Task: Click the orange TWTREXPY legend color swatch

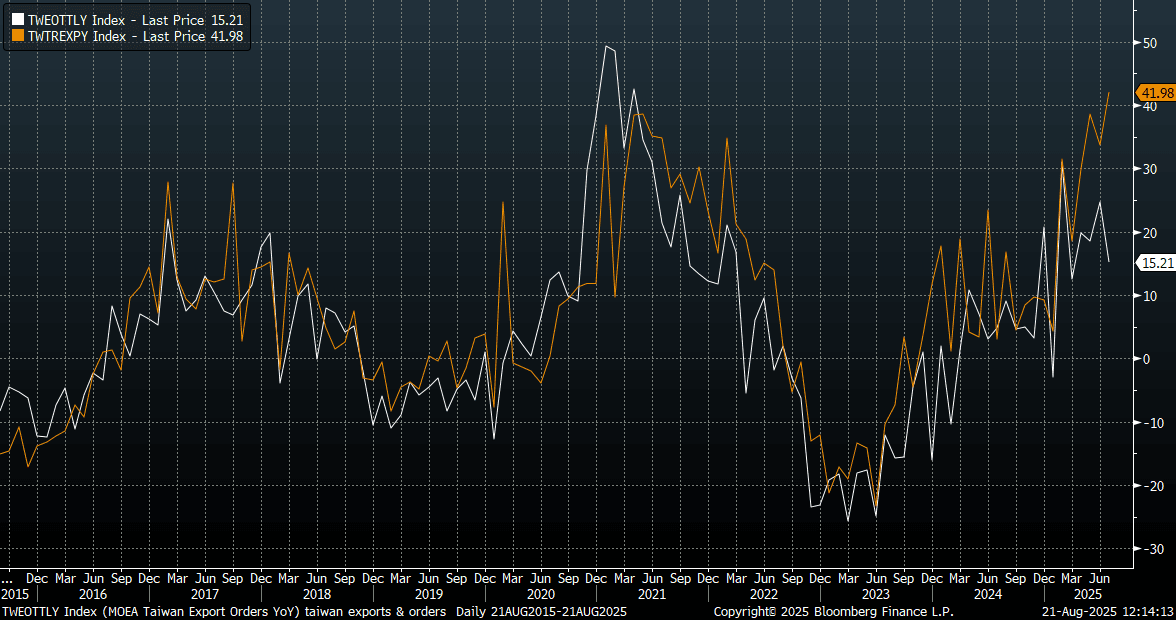Action: click(x=17, y=36)
